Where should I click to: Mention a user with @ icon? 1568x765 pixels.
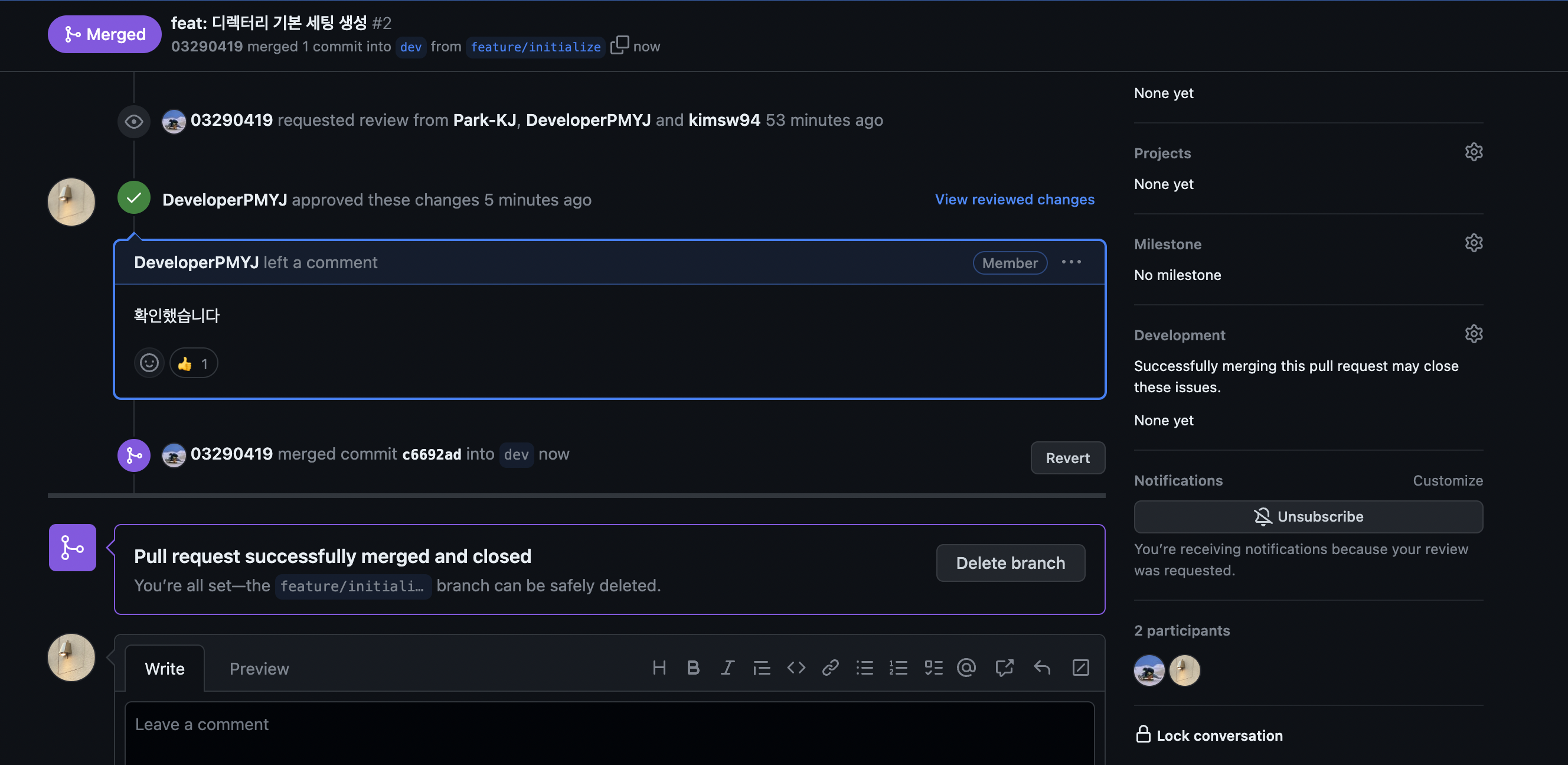[x=966, y=668]
